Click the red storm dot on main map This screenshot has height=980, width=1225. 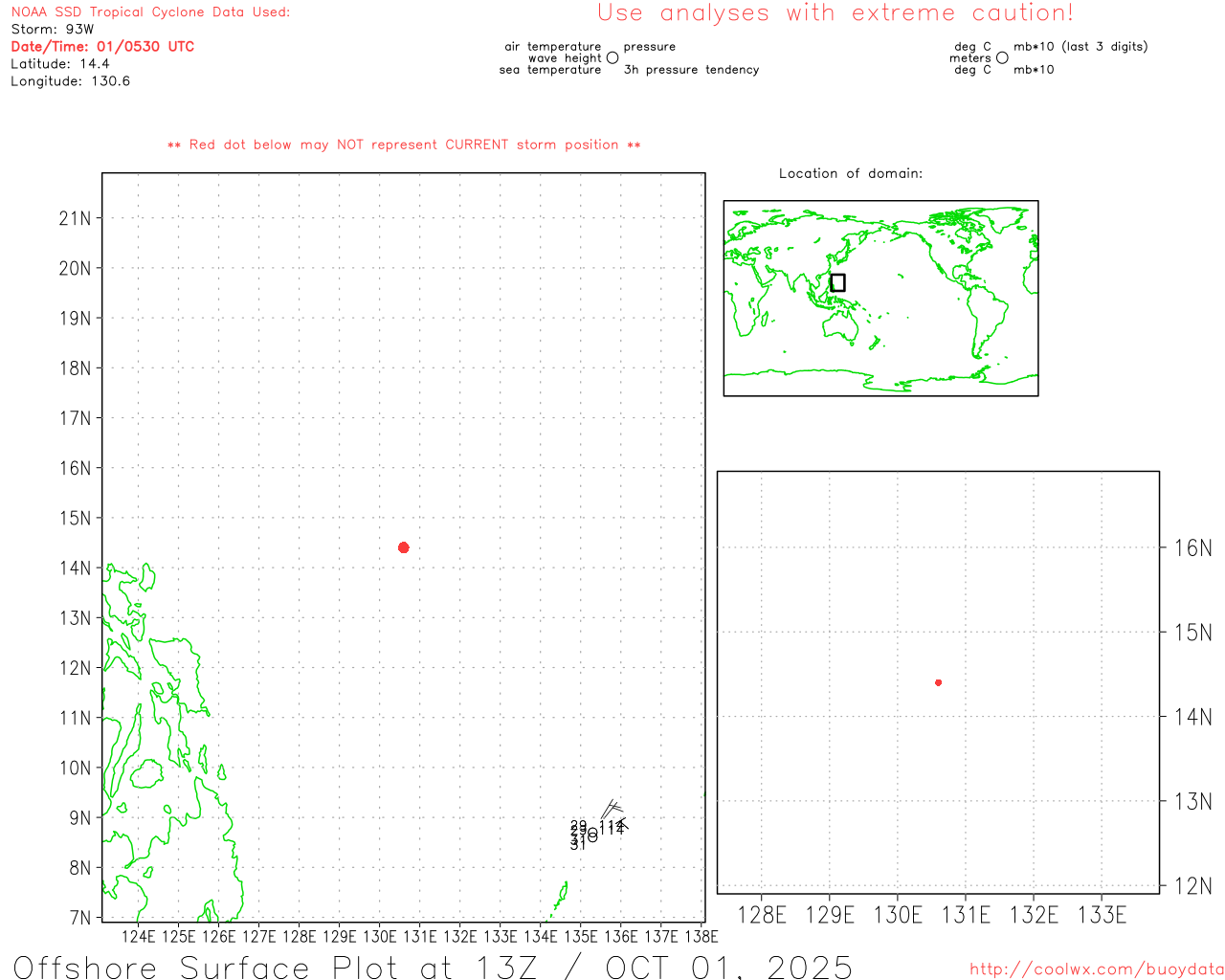[403, 547]
